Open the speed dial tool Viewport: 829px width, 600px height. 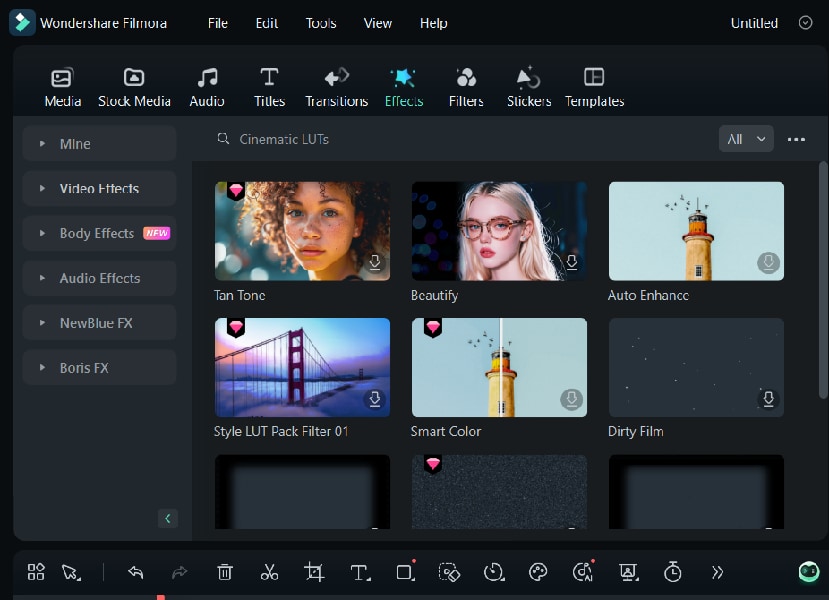[x=494, y=572]
